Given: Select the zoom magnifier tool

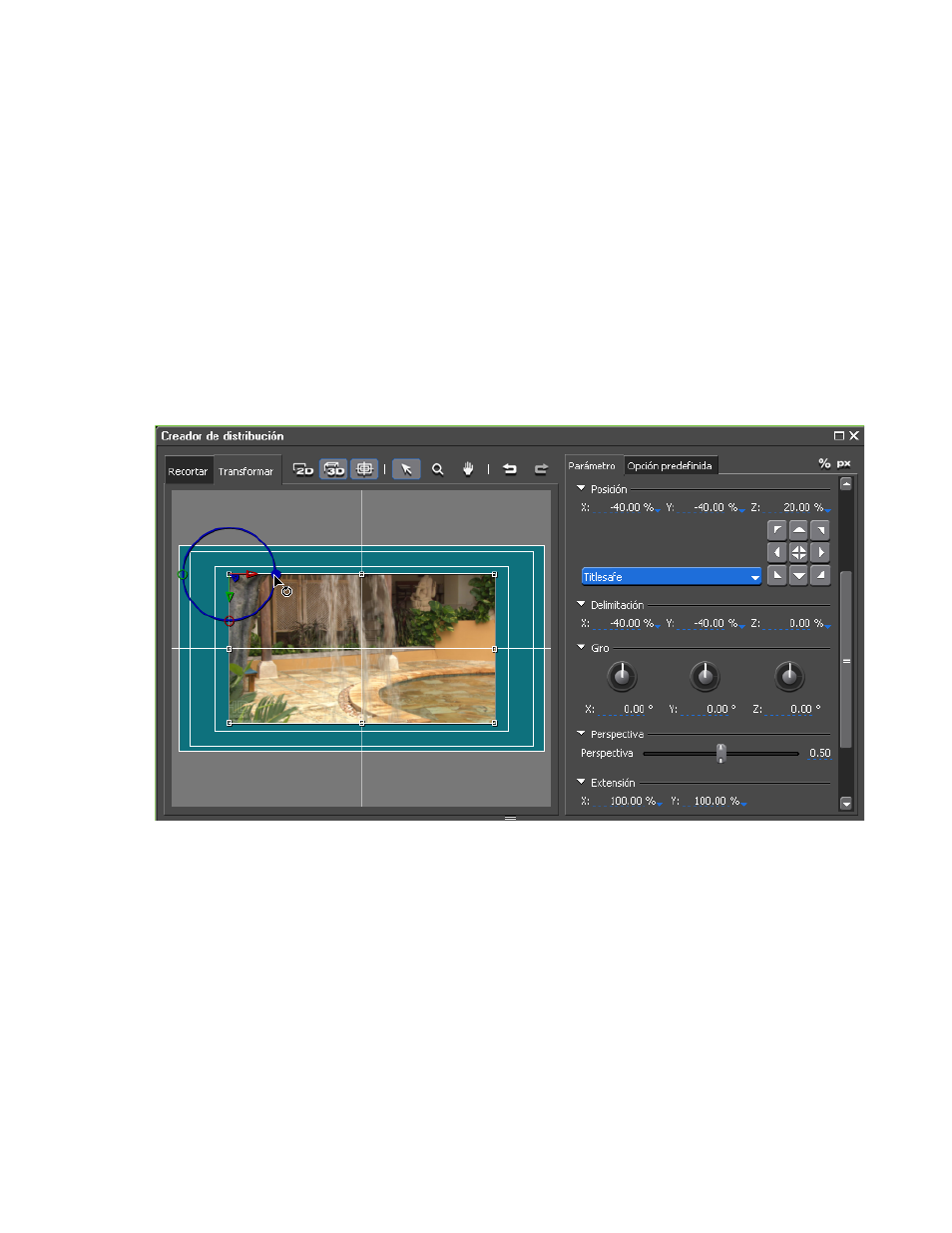Looking at the screenshot, I should 437,469.
